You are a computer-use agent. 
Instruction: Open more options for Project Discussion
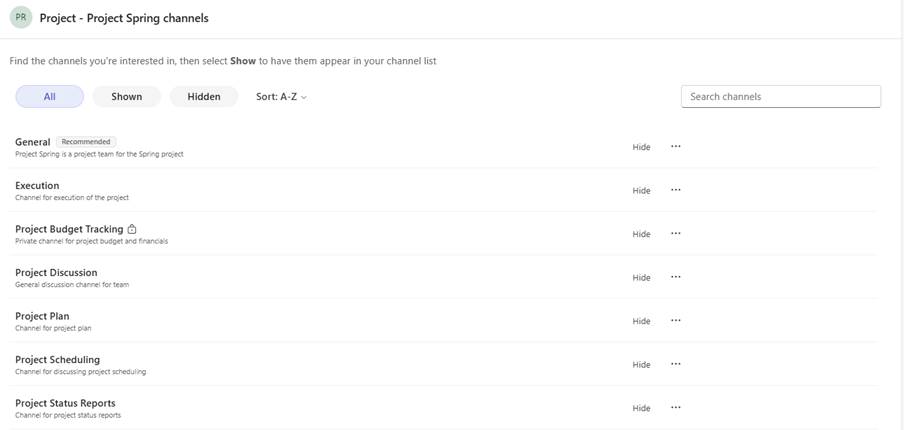pos(676,277)
